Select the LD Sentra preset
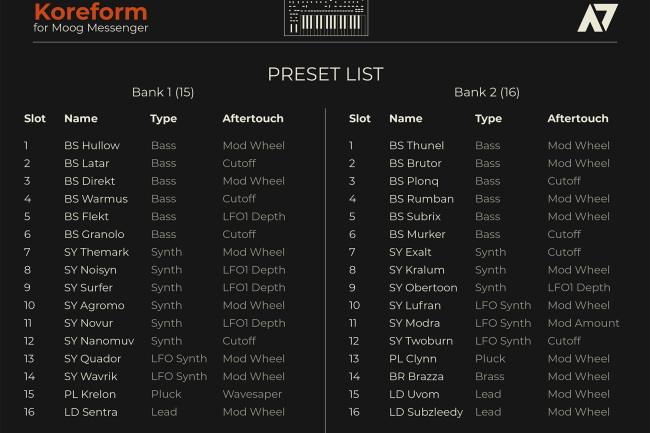The height and width of the screenshot is (433, 650). [90, 412]
